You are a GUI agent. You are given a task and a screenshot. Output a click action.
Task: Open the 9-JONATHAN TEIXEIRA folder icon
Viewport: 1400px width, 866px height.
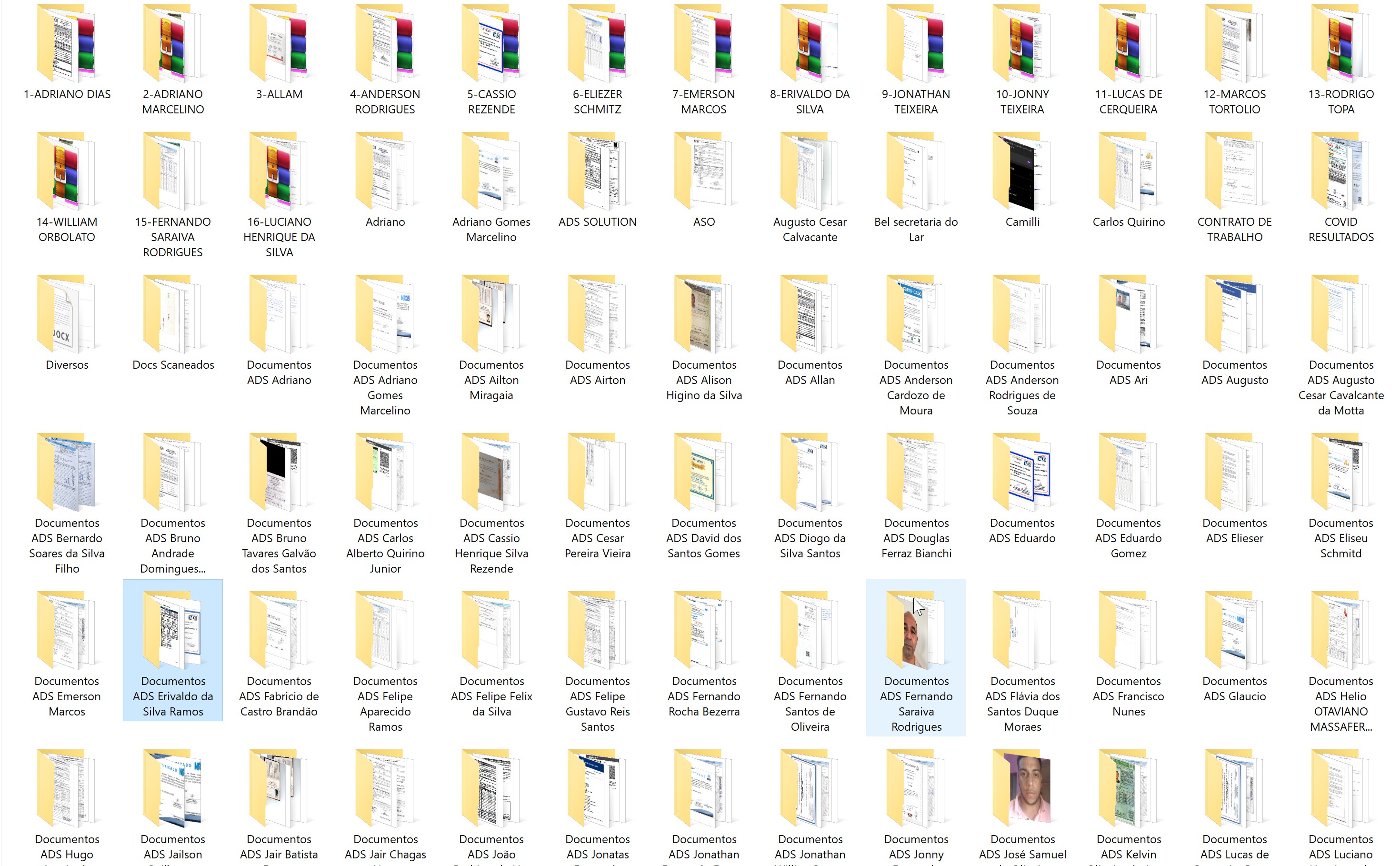pos(916,43)
